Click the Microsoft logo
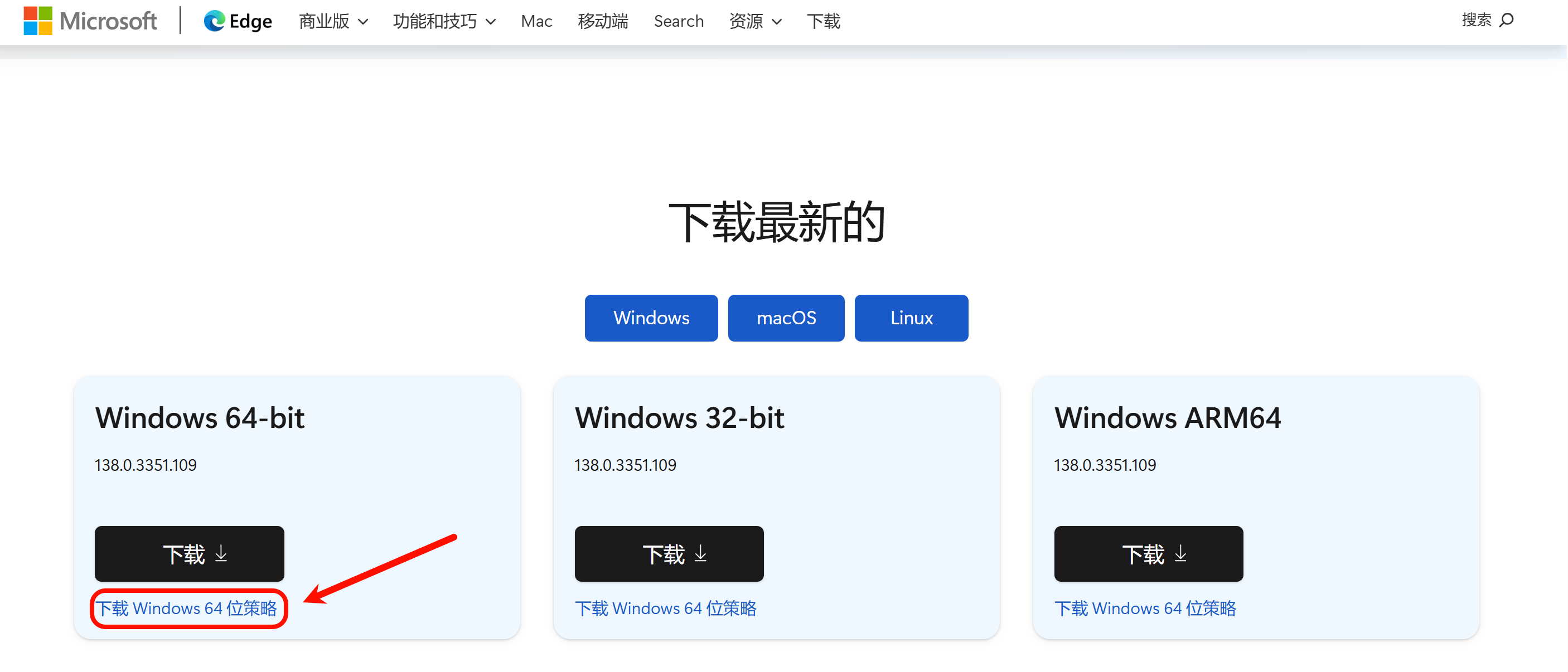This screenshot has height=672, width=1568. [x=90, y=21]
